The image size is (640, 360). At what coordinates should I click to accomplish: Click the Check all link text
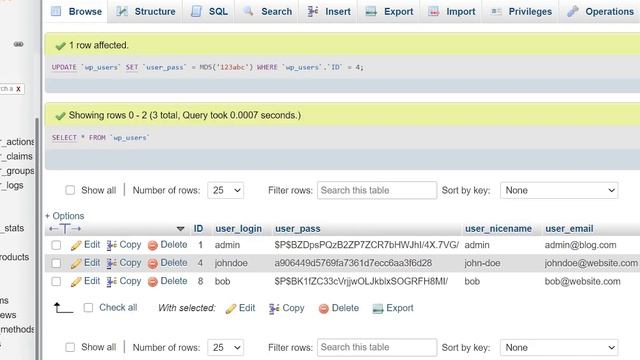click(x=118, y=307)
